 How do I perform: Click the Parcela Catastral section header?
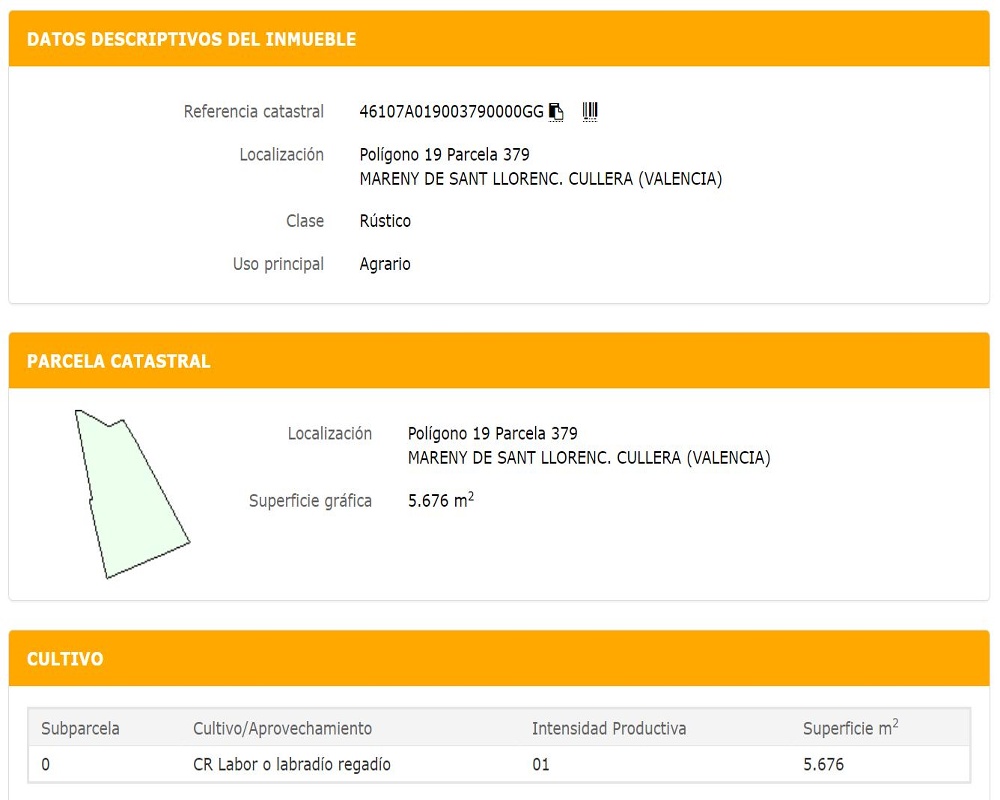click(119, 361)
